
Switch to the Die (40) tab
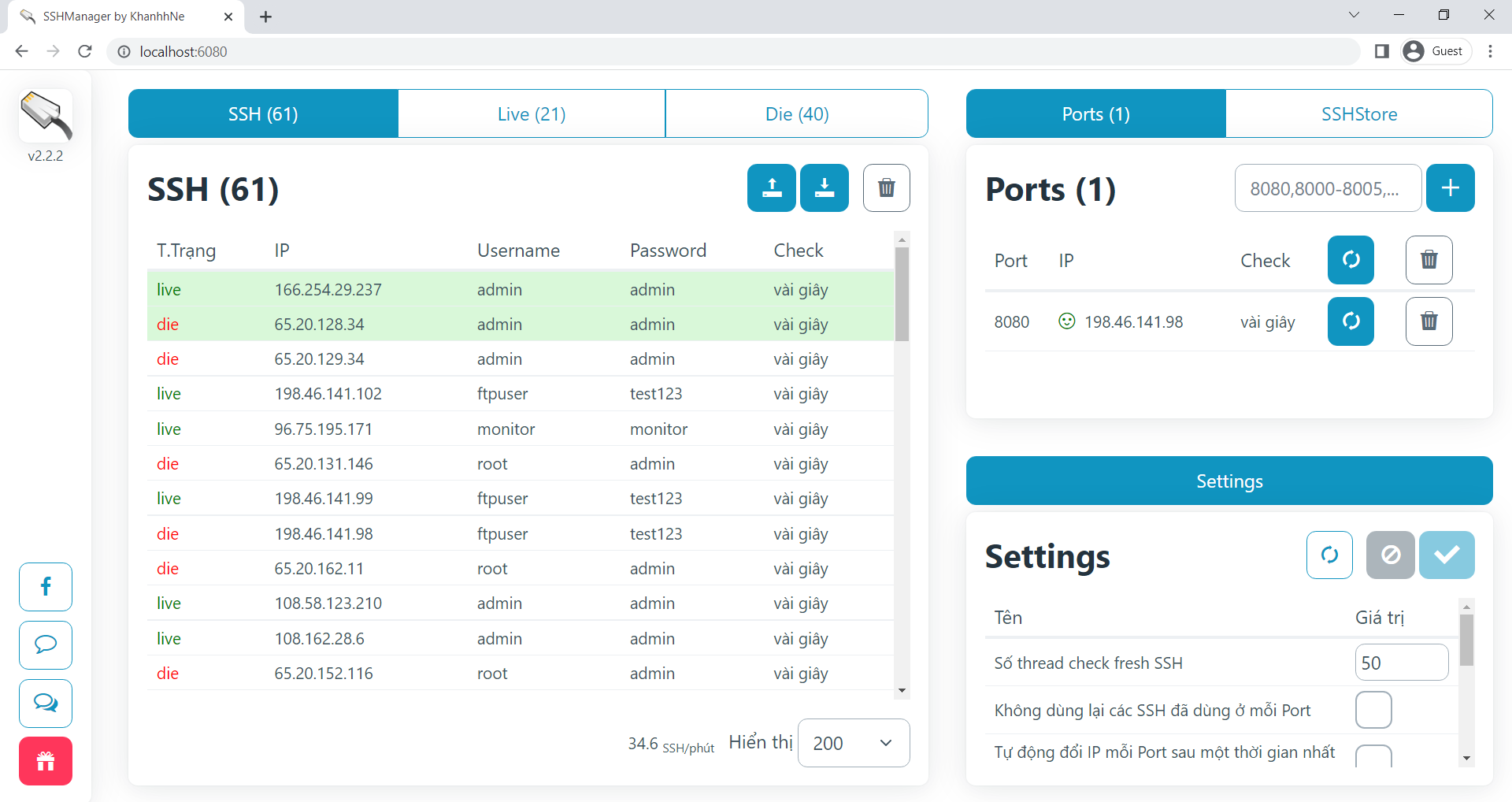tap(797, 113)
